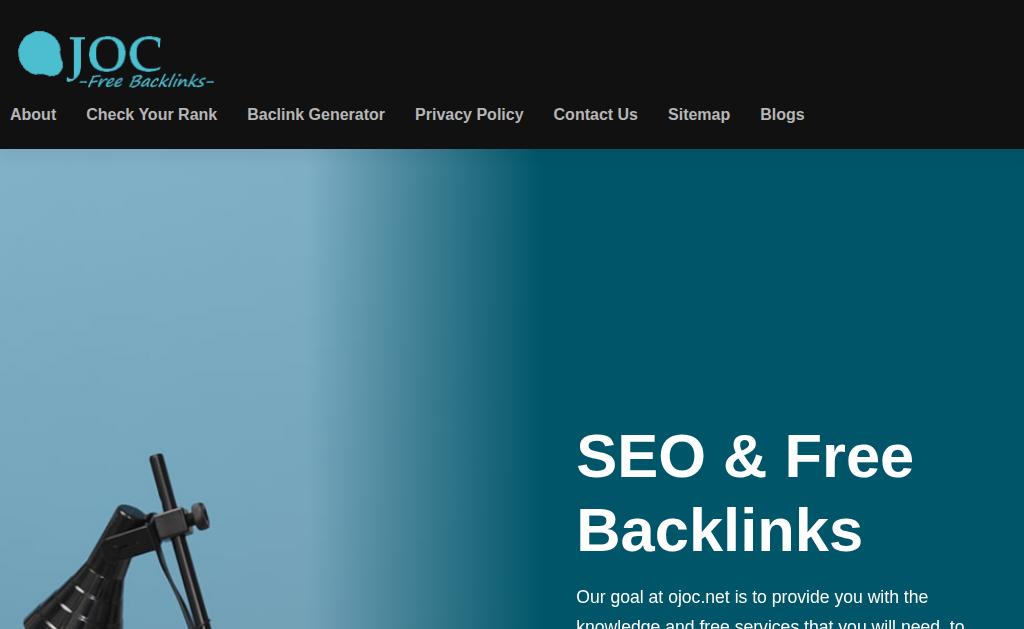Image resolution: width=1024 pixels, height=629 pixels.
Task: Click the large "Backlinks" heading word
Action: [719, 530]
